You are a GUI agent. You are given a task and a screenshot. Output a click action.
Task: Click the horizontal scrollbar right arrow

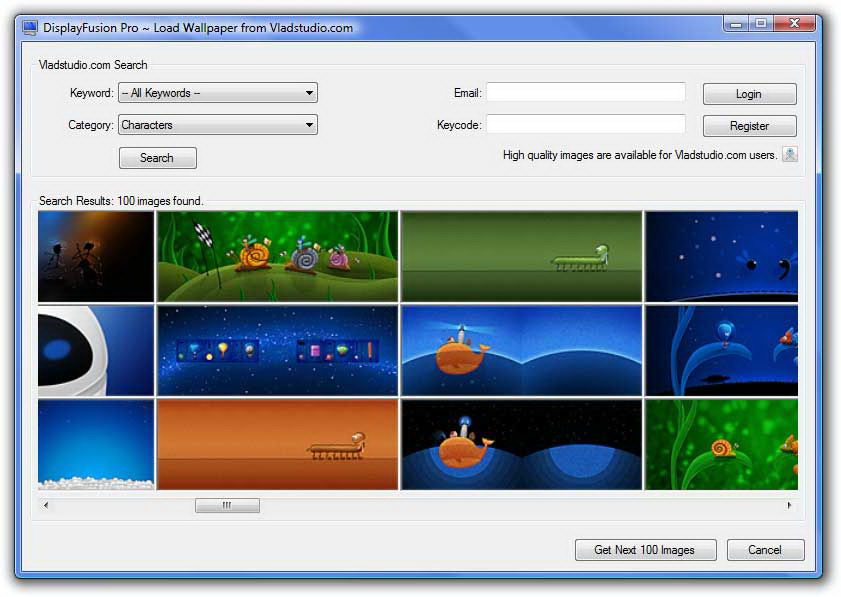[789, 506]
